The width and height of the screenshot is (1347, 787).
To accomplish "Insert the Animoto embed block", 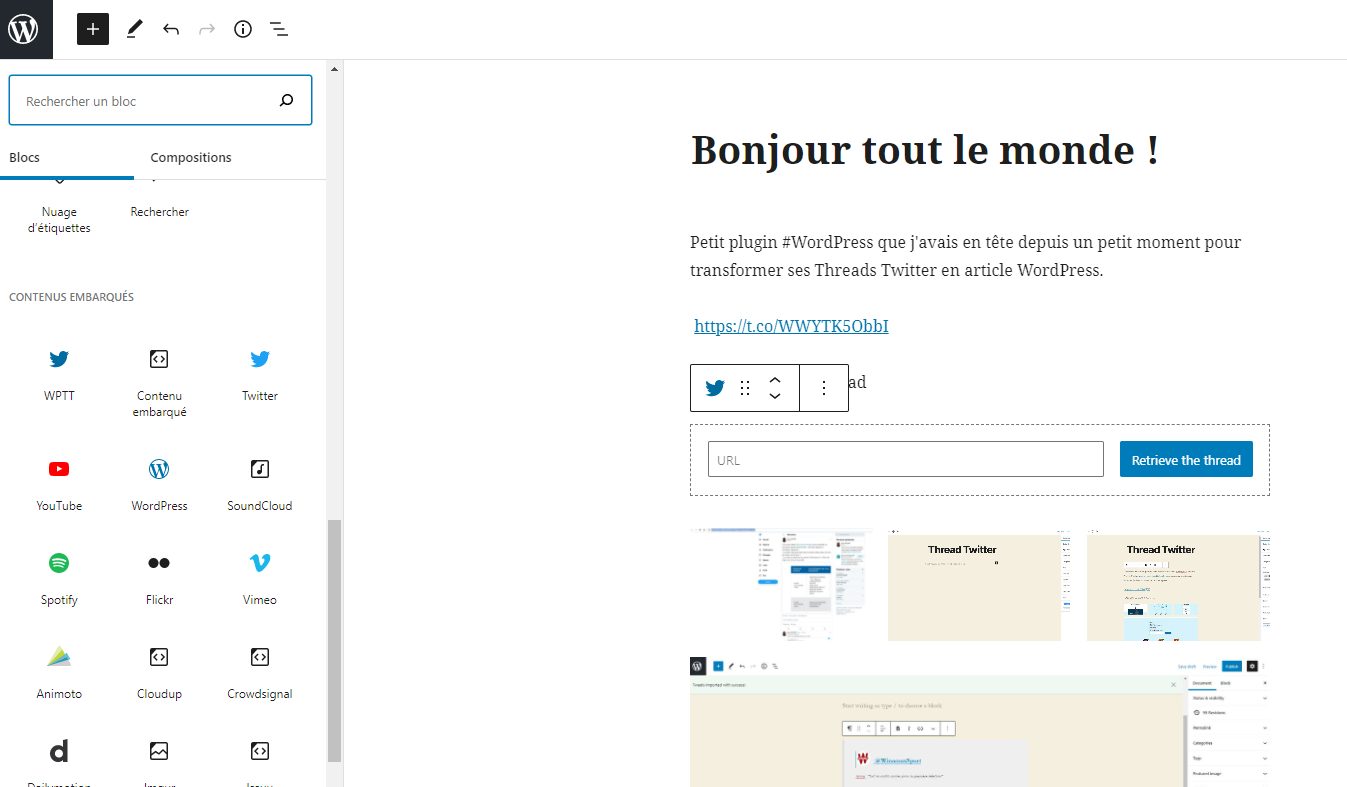I will click(x=59, y=673).
